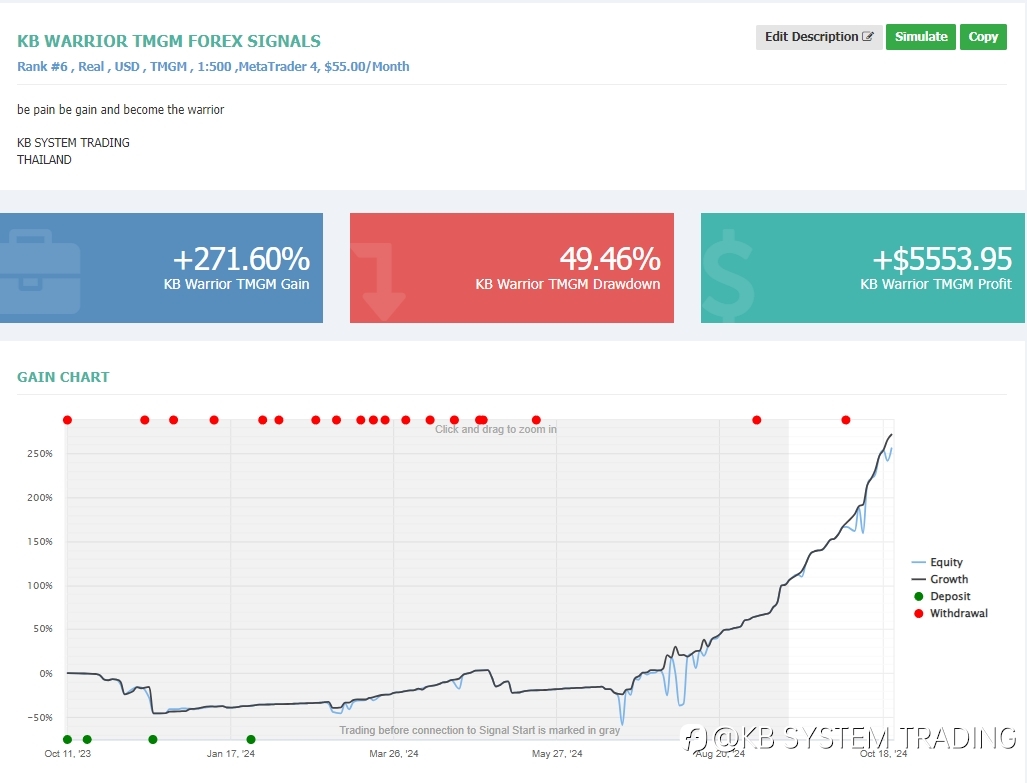
Task: Click the 250% y-axis label
Action: pyautogui.click(x=40, y=453)
